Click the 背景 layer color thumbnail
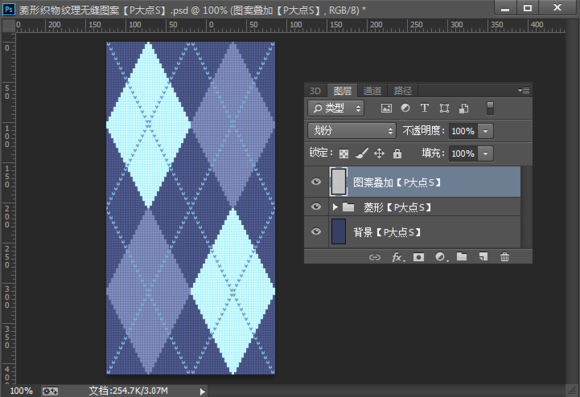 tap(338, 232)
